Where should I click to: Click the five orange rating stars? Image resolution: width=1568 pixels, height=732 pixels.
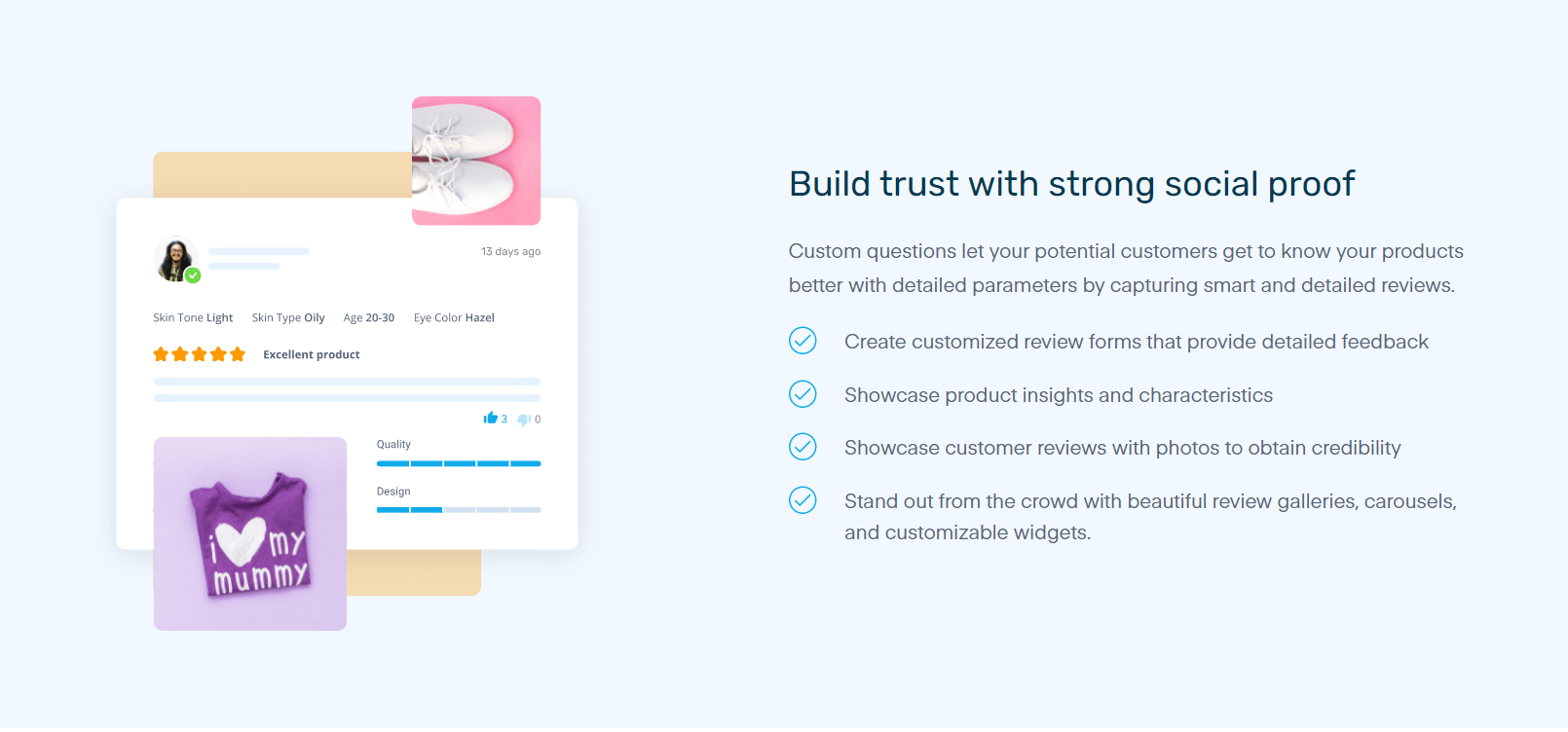pyautogui.click(x=199, y=354)
